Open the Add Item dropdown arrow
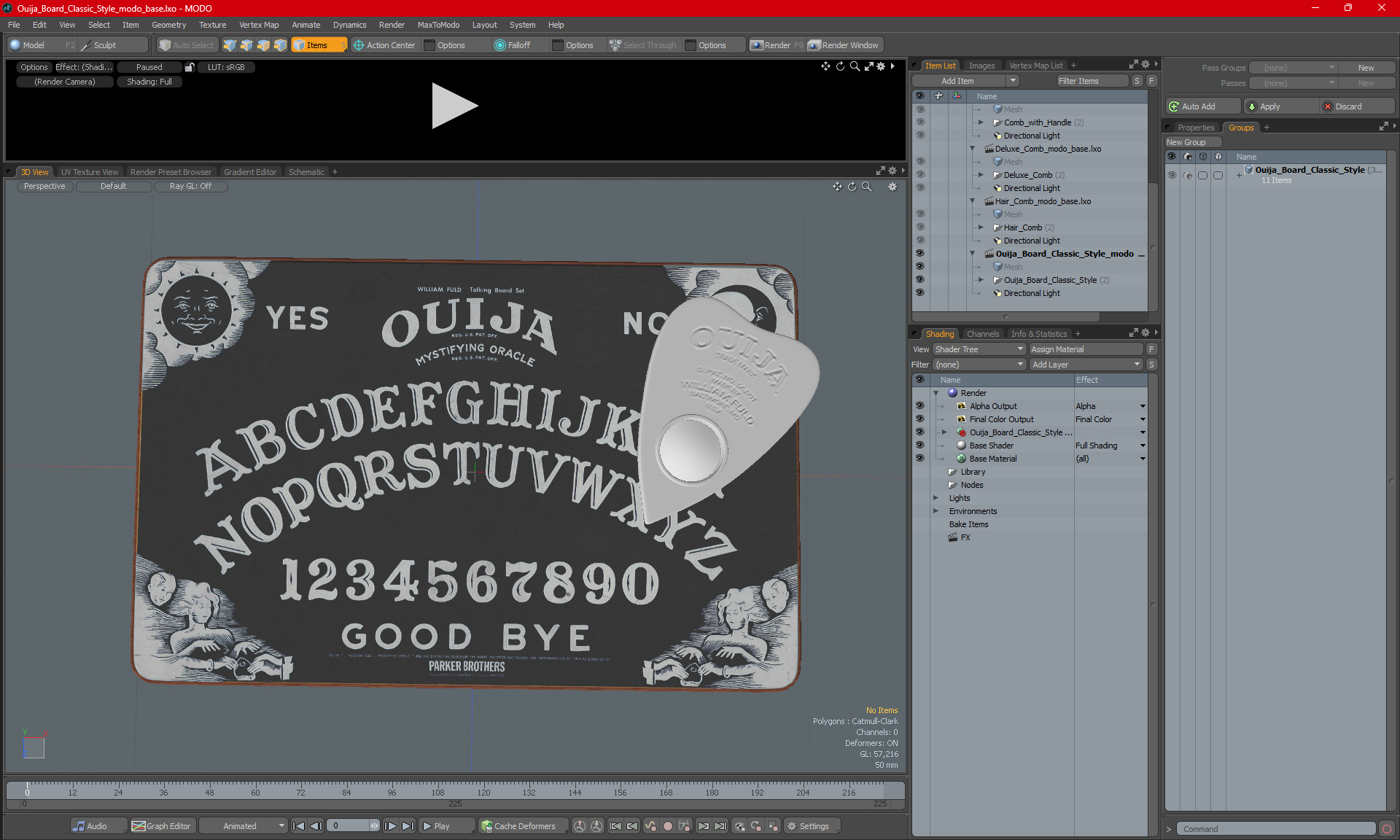 [1013, 81]
